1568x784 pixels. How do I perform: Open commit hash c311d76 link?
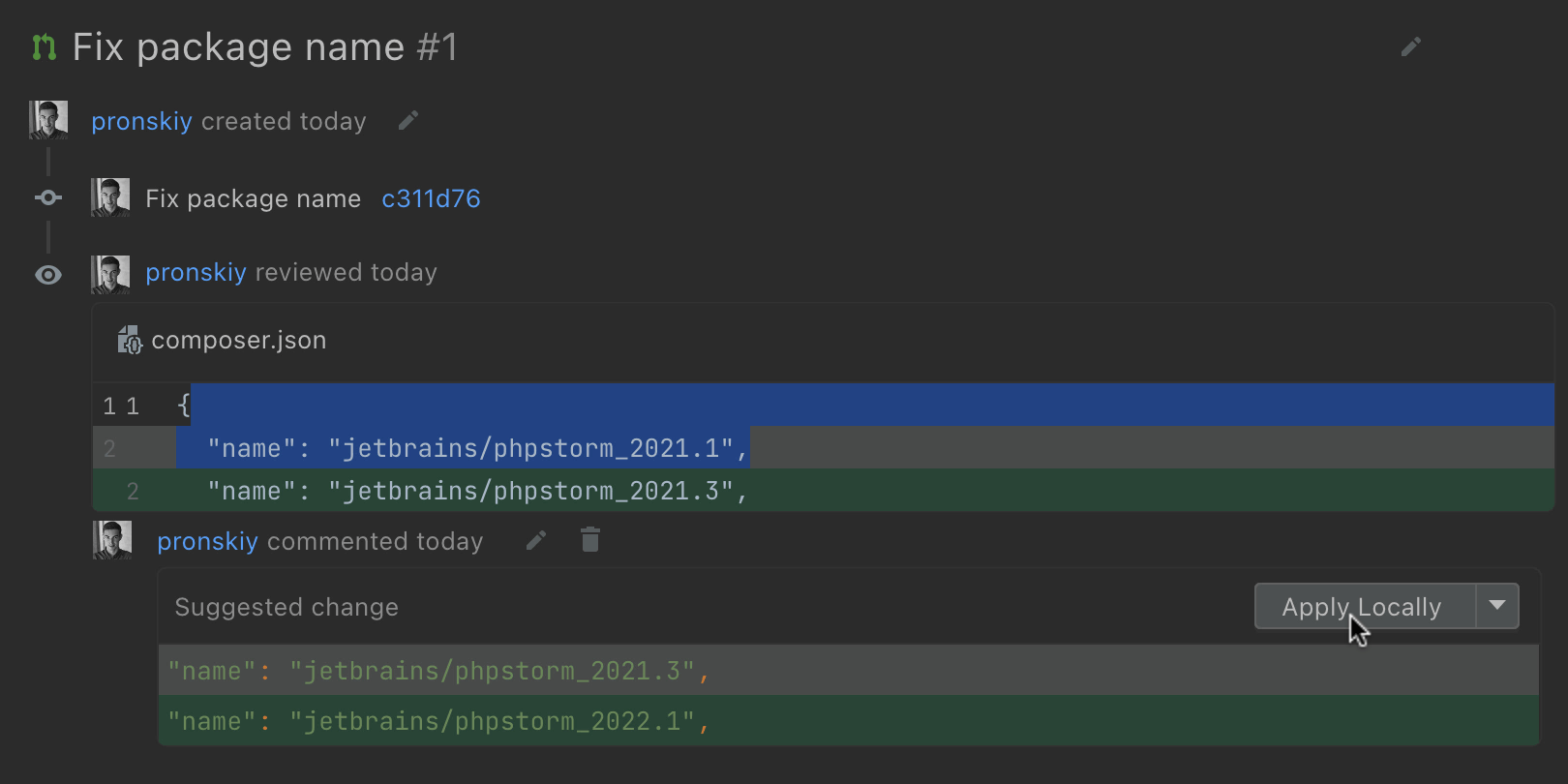(431, 198)
